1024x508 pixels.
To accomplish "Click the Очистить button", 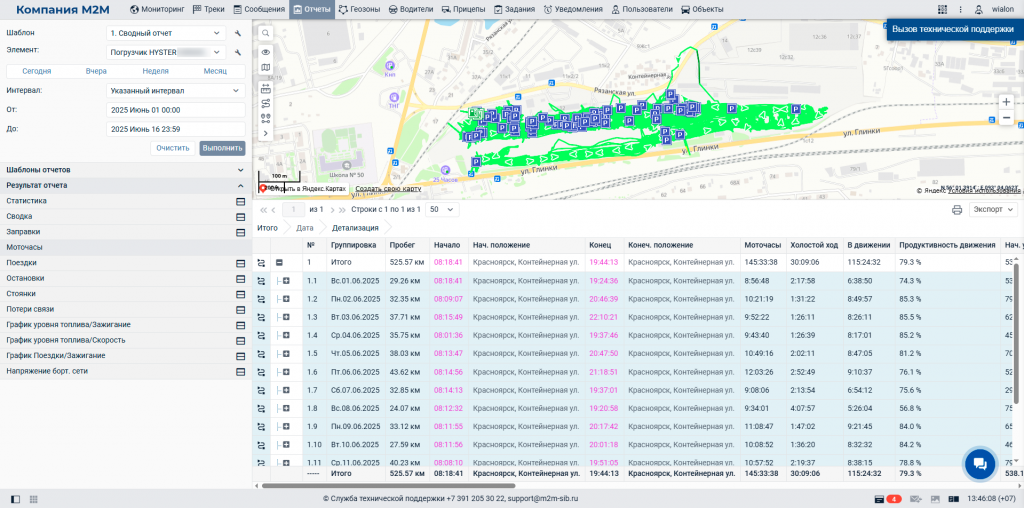I will (173, 148).
